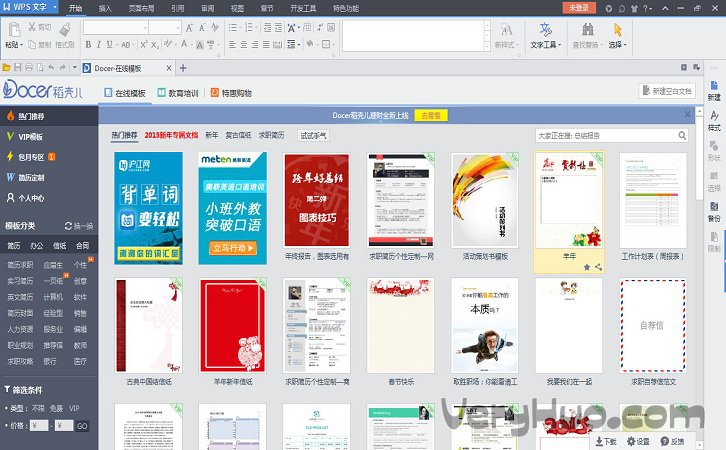Click the Undo arrow icon
This screenshot has width=726, height=450.
[x=51, y=68]
